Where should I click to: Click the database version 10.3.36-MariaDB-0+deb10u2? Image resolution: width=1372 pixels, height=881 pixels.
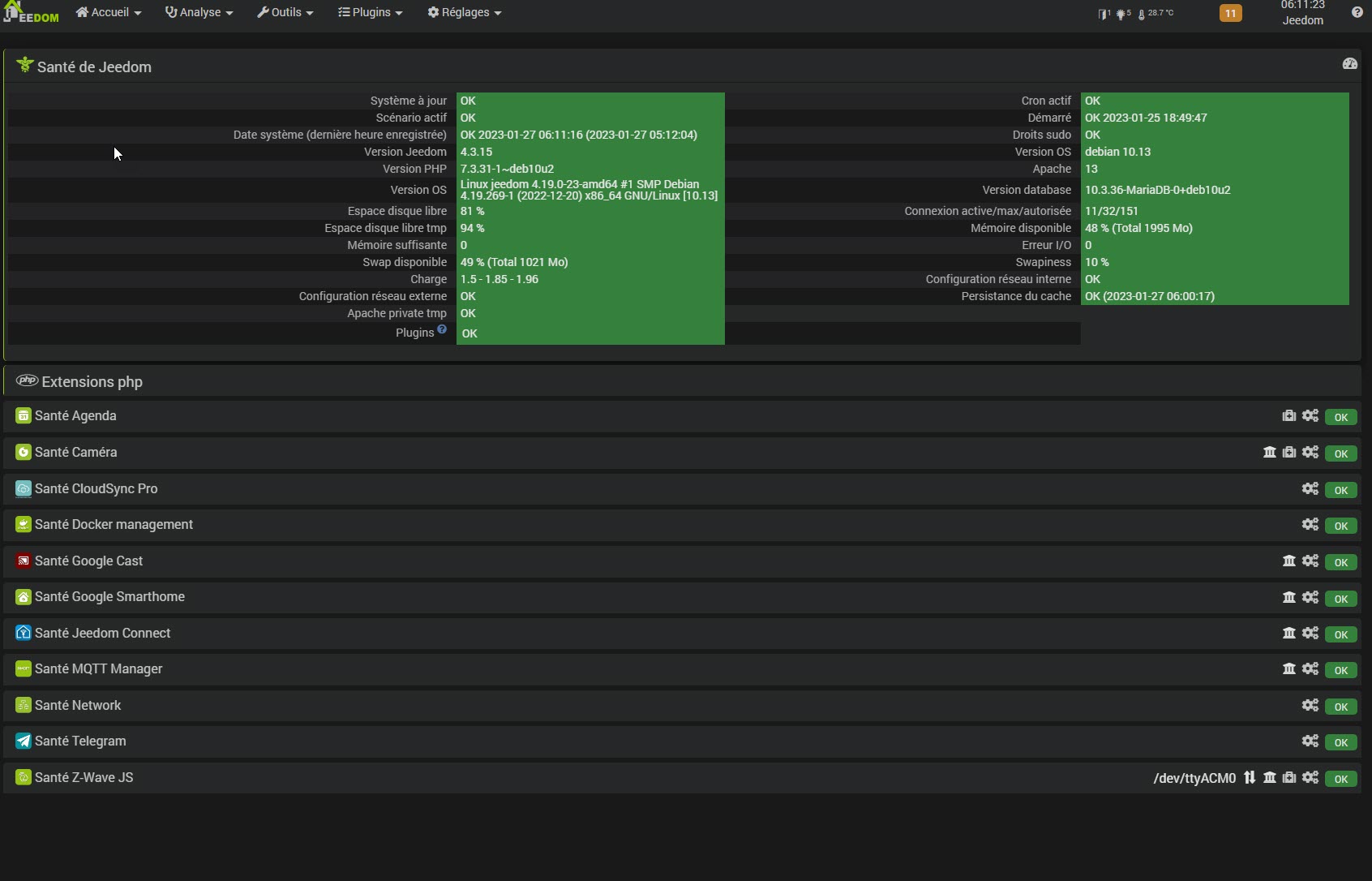[x=1158, y=190]
